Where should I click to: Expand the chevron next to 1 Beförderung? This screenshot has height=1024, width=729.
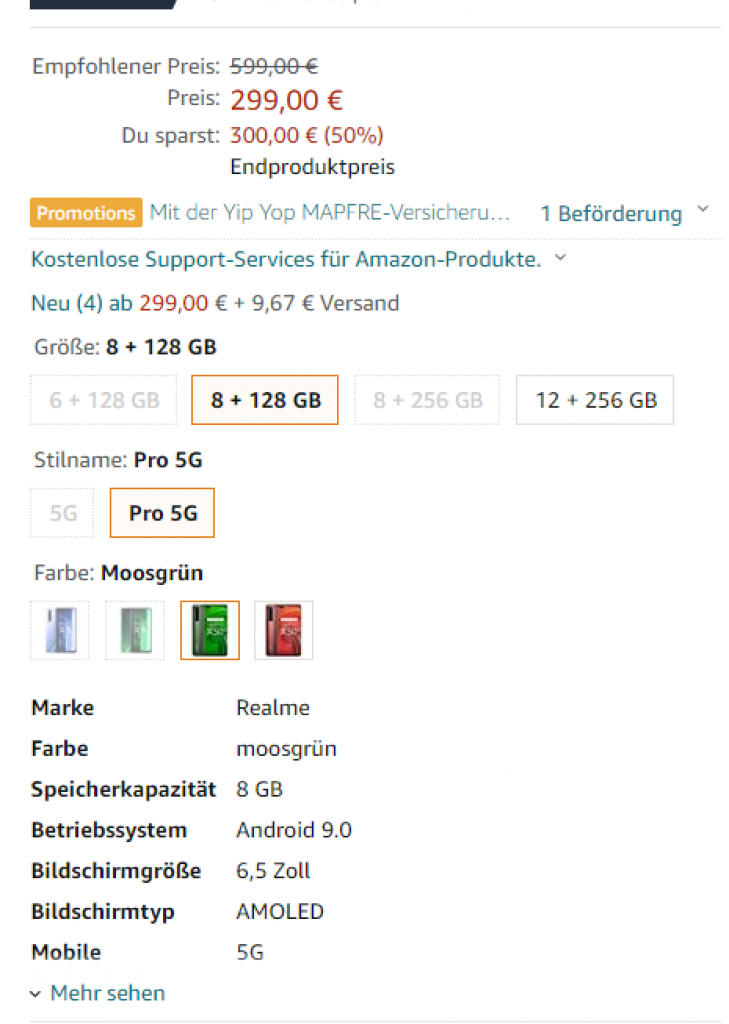[x=702, y=210]
